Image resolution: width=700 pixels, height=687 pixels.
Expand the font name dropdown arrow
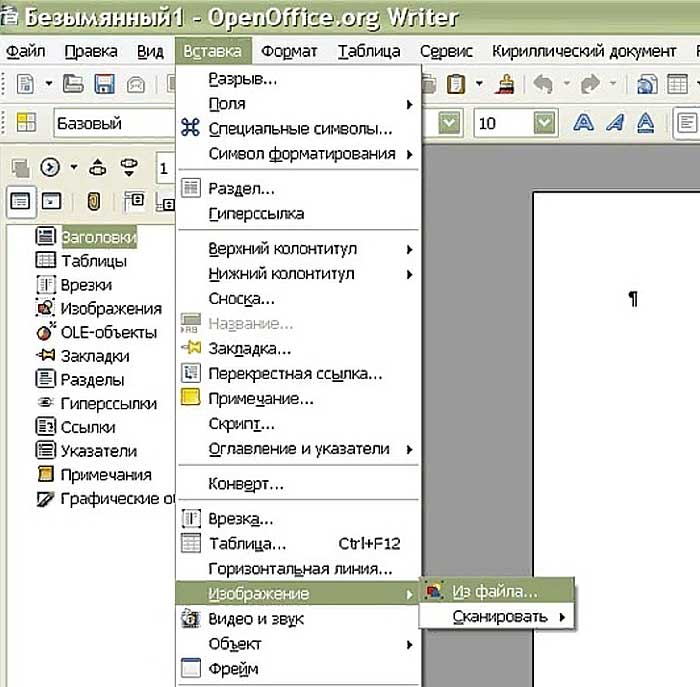pyautogui.click(x=449, y=122)
